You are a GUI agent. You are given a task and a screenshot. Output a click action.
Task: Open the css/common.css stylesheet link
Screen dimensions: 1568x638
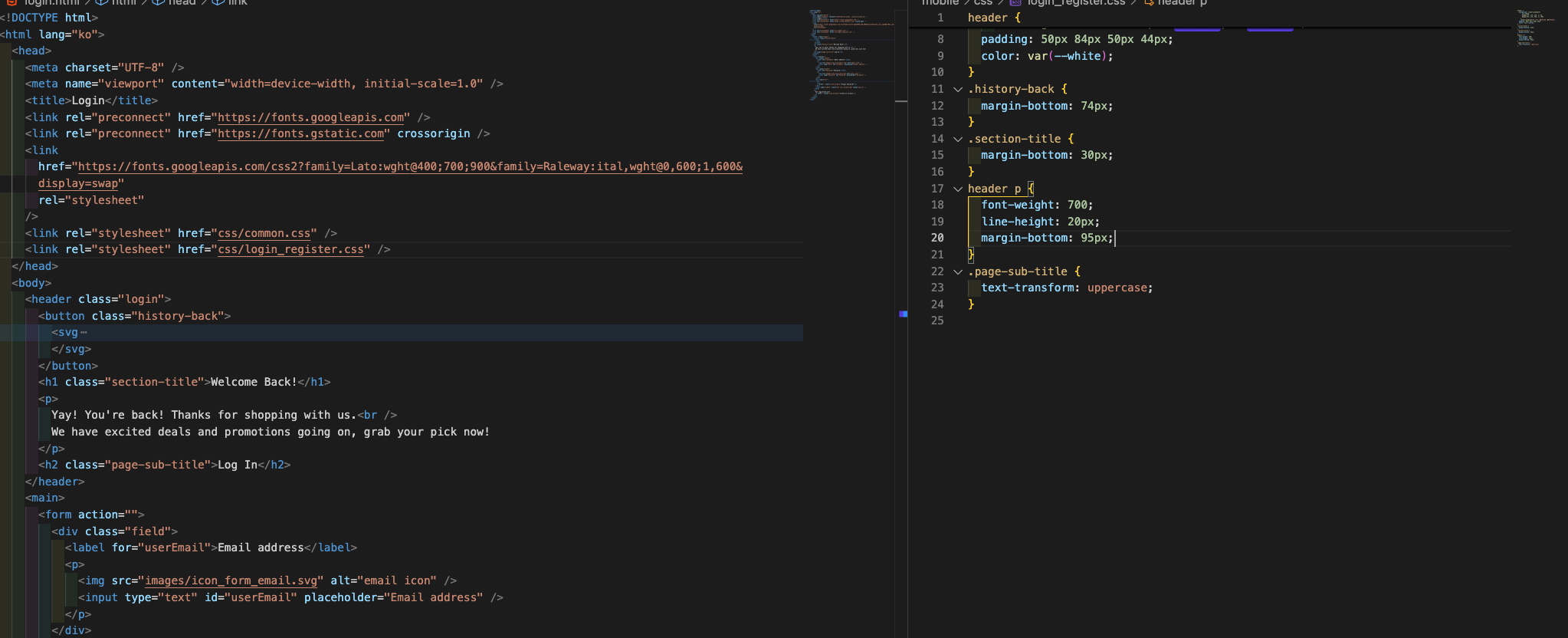pyautogui.click(x=264, y=233)
